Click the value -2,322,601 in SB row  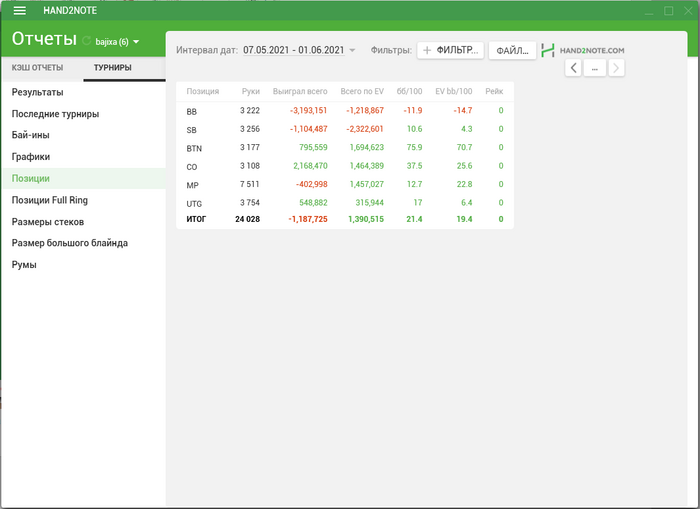(365, 129)
